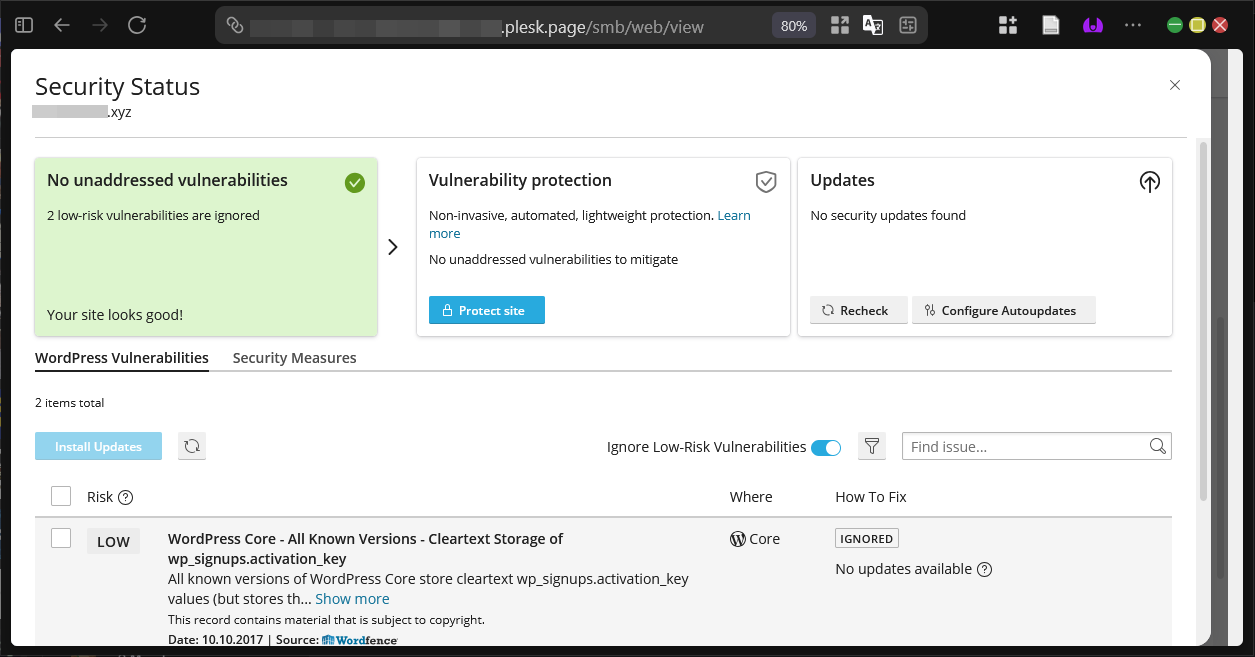Open Configure Autoupdates
The height and width of the screenshot is (657, 1255).
point(1004,310)
